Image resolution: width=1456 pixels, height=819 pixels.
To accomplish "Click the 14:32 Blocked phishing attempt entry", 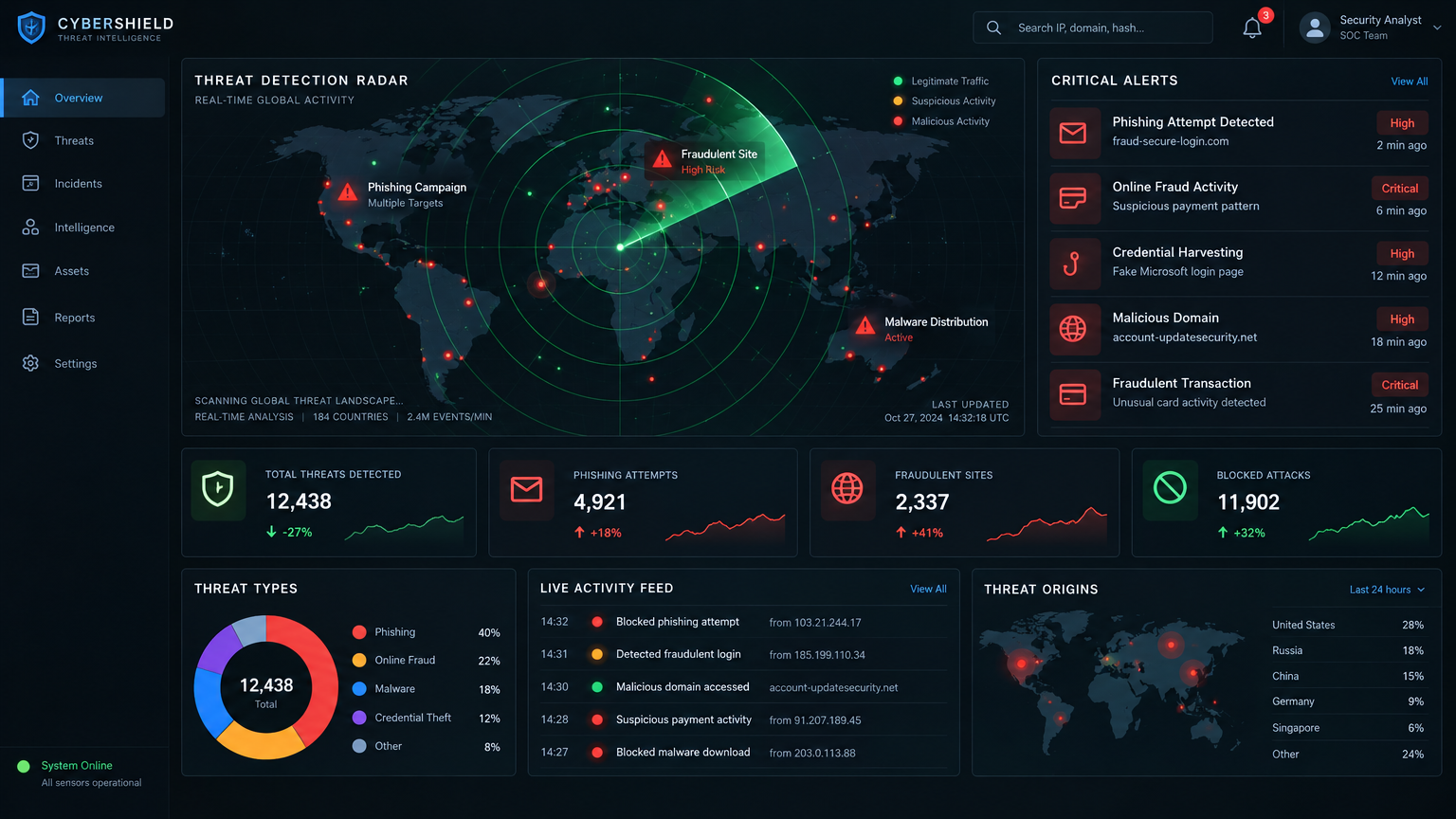I will pos(743,622).
